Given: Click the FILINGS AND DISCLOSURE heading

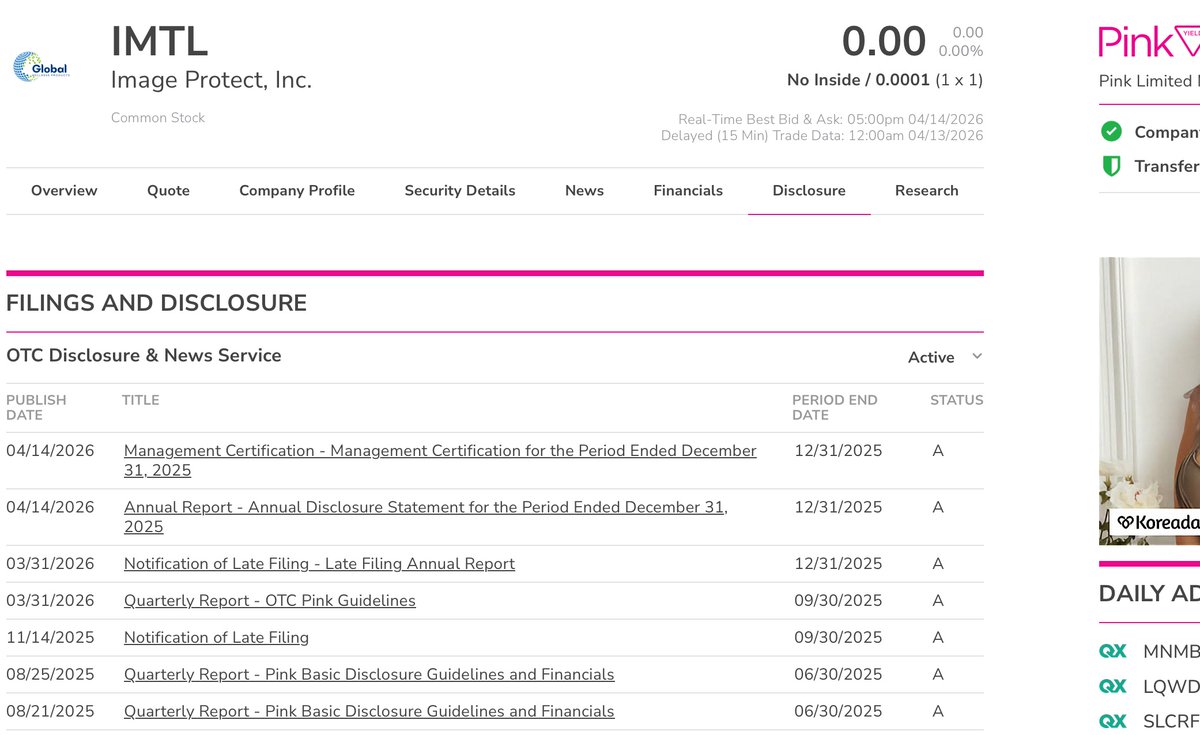Looking at the screenshot, I should 157,303.
